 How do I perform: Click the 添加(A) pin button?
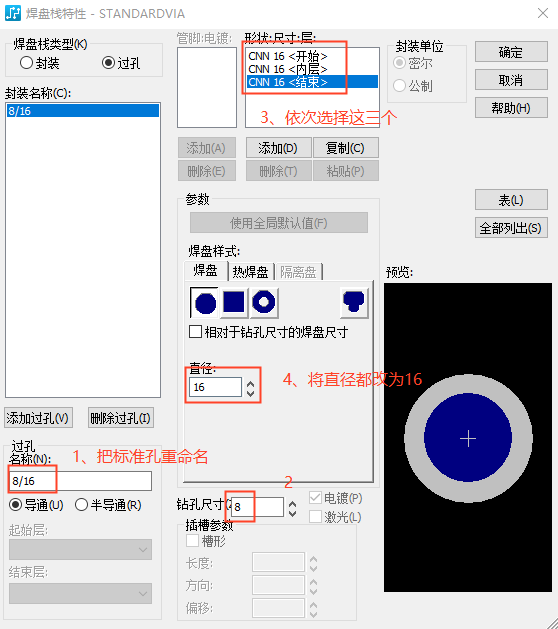[207, 148]
